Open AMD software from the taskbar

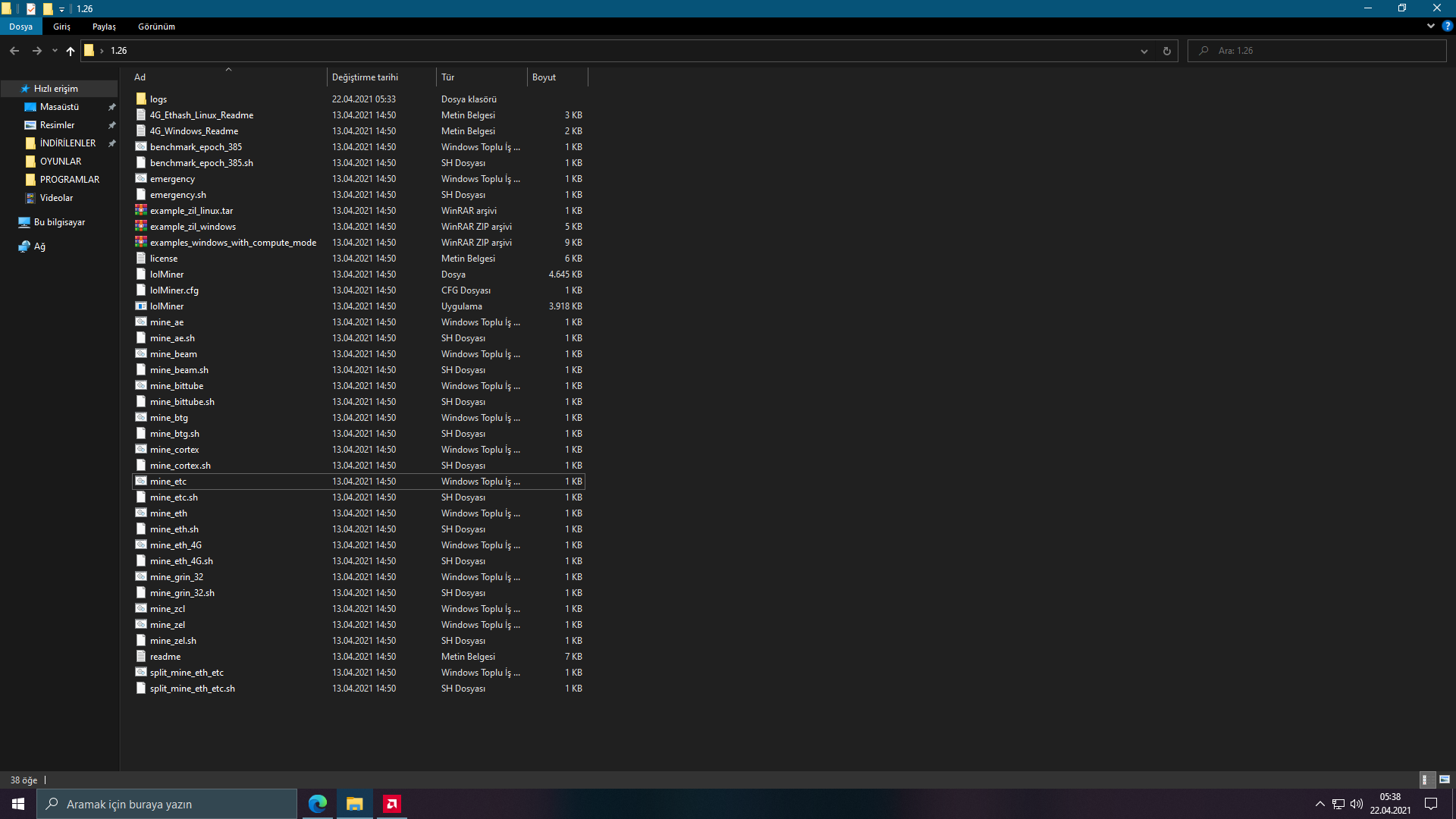(392, 804)
